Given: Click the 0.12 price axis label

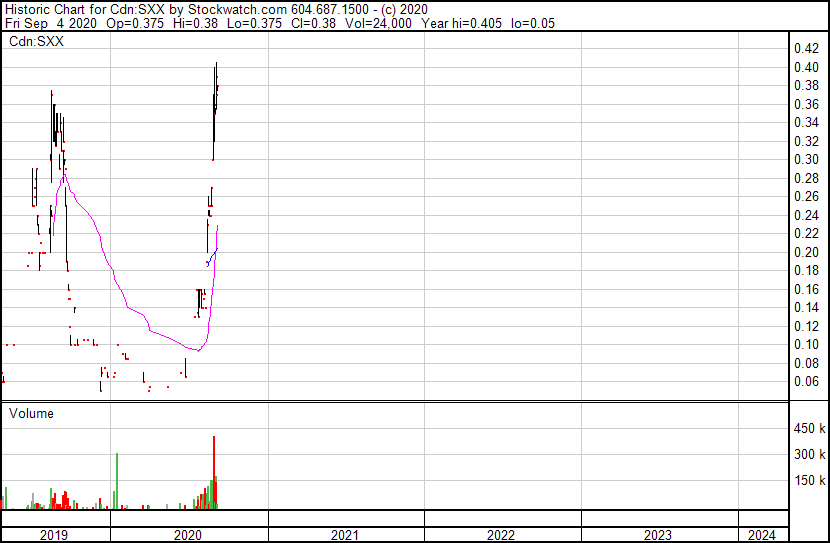Looking at the screenshot, I should pyautogui.click(x=806, y=326).
